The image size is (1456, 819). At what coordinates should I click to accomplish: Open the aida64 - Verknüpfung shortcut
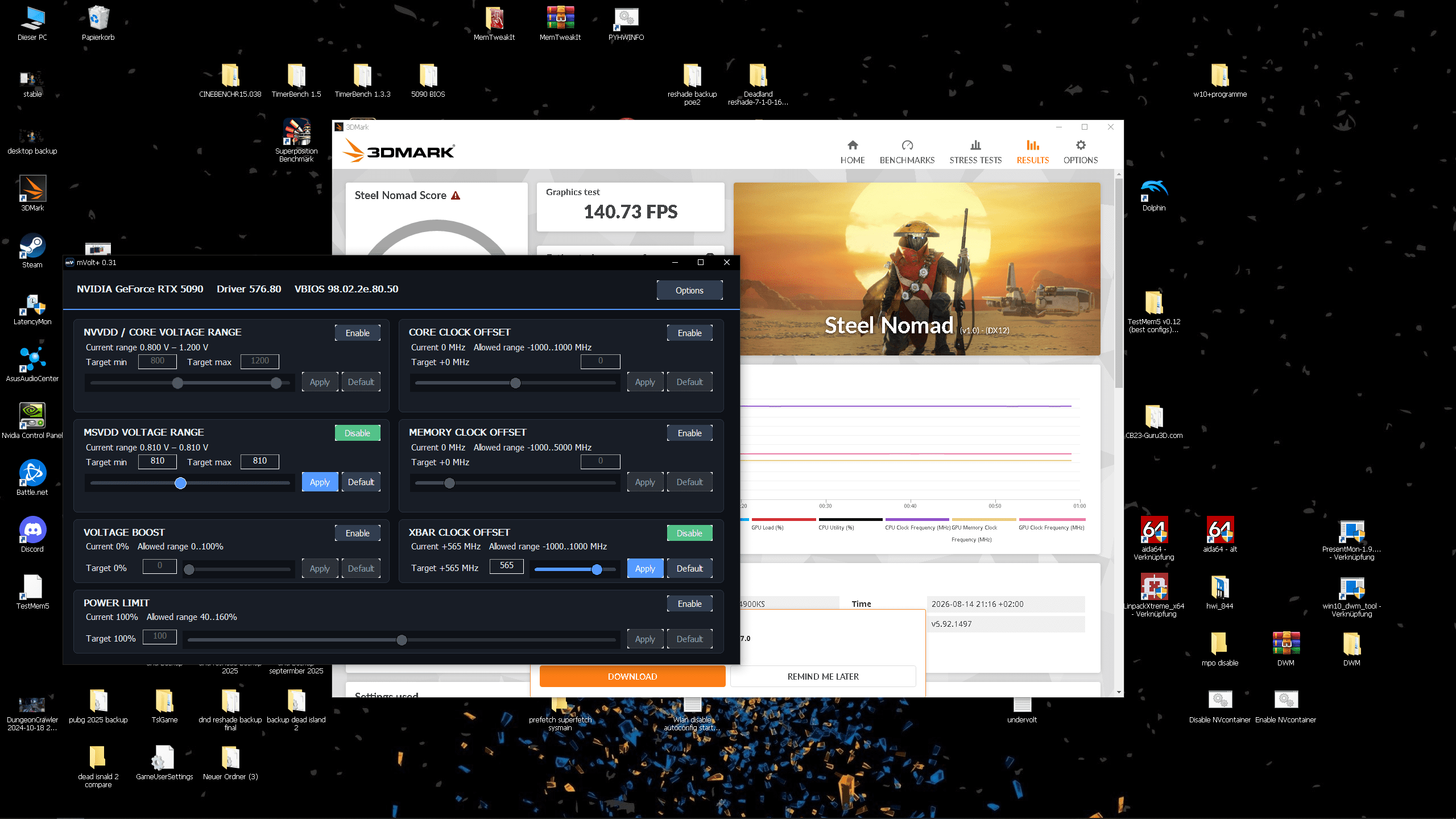(x=1154, y=539)
